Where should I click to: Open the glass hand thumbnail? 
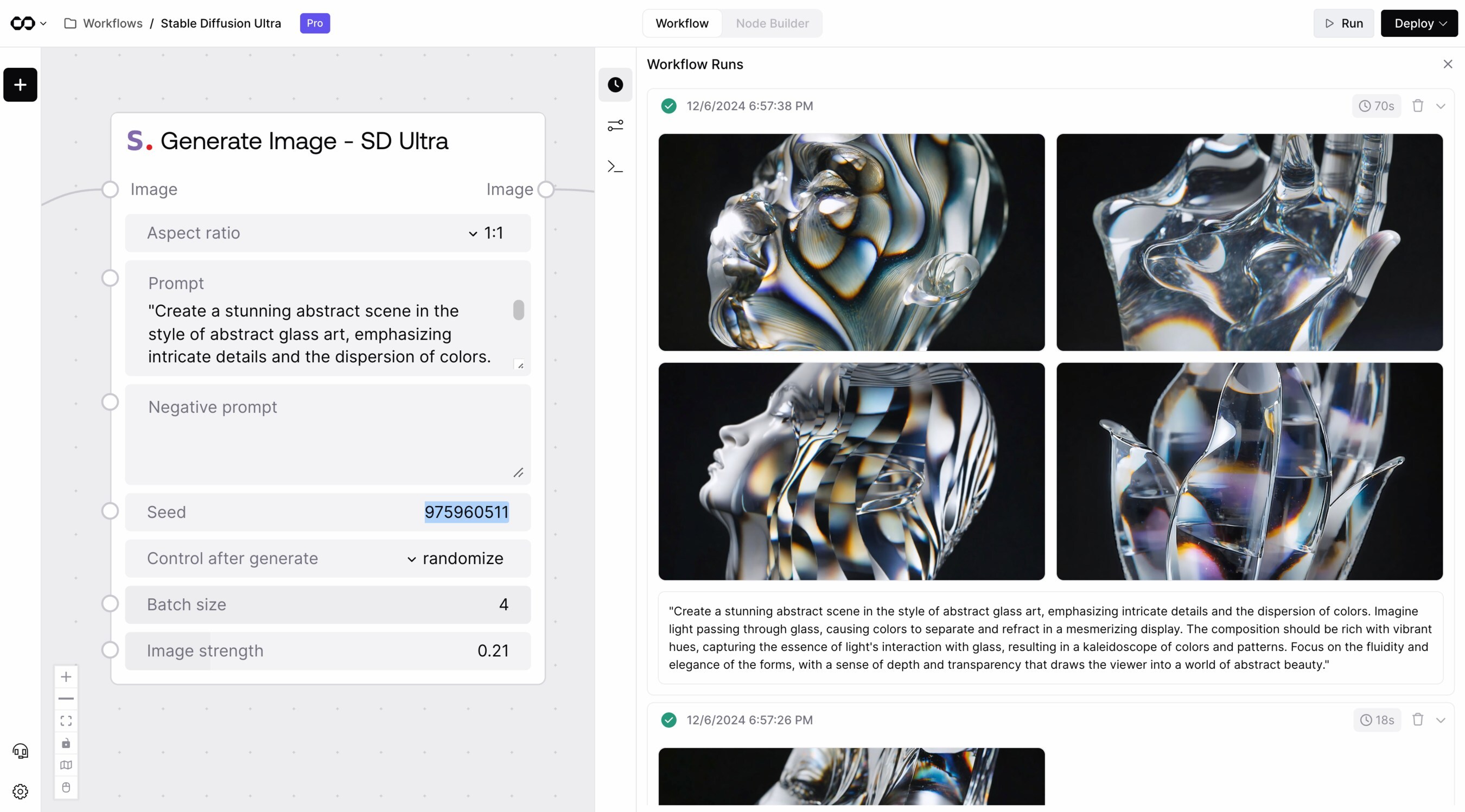(x=1250, y=242)
